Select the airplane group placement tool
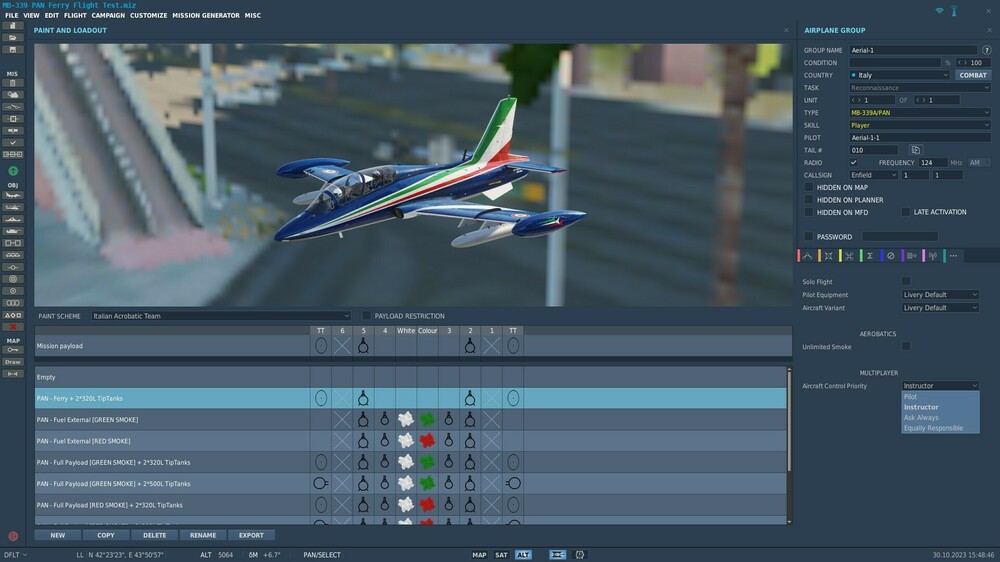The width and height of the screenshot is (1000, 562). pyautogui.click(x=13, y=195)
